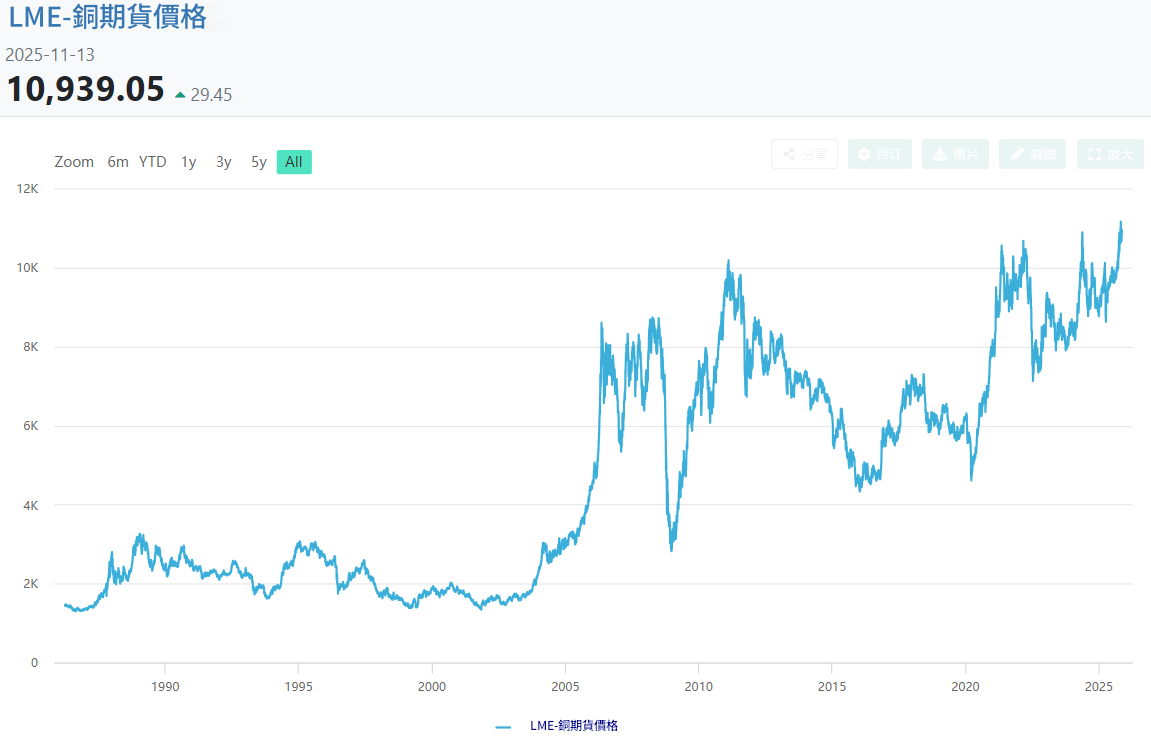The image size is (1151, 739).
Task: Choose the 3y zoom option
Action: (224, 162)
